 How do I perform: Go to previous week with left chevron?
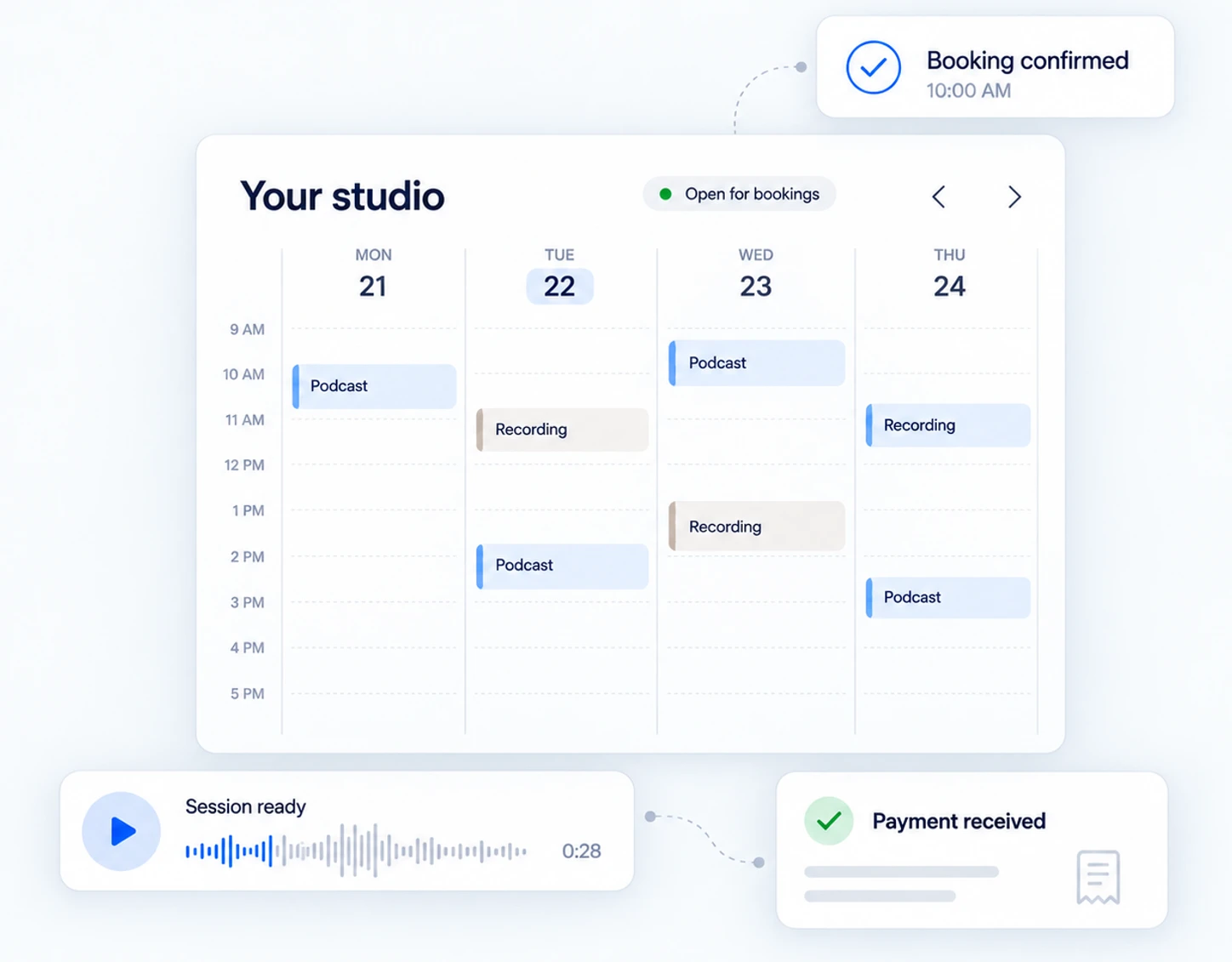click(938, 196)
